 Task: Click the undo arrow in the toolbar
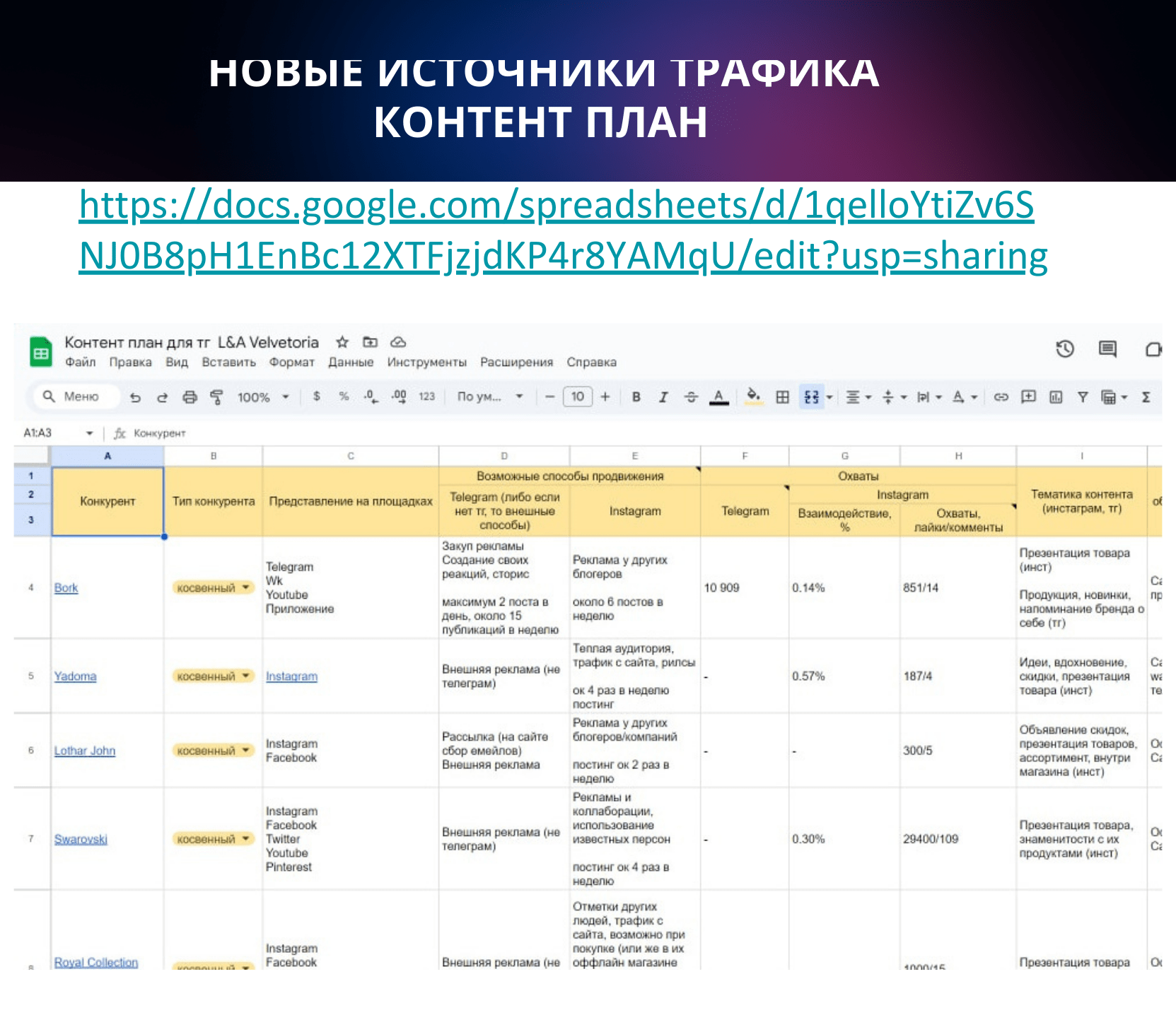[135, 397]
